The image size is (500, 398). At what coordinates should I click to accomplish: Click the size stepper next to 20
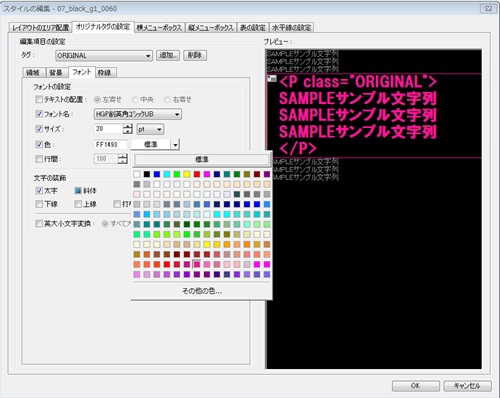tap(128, 129)
